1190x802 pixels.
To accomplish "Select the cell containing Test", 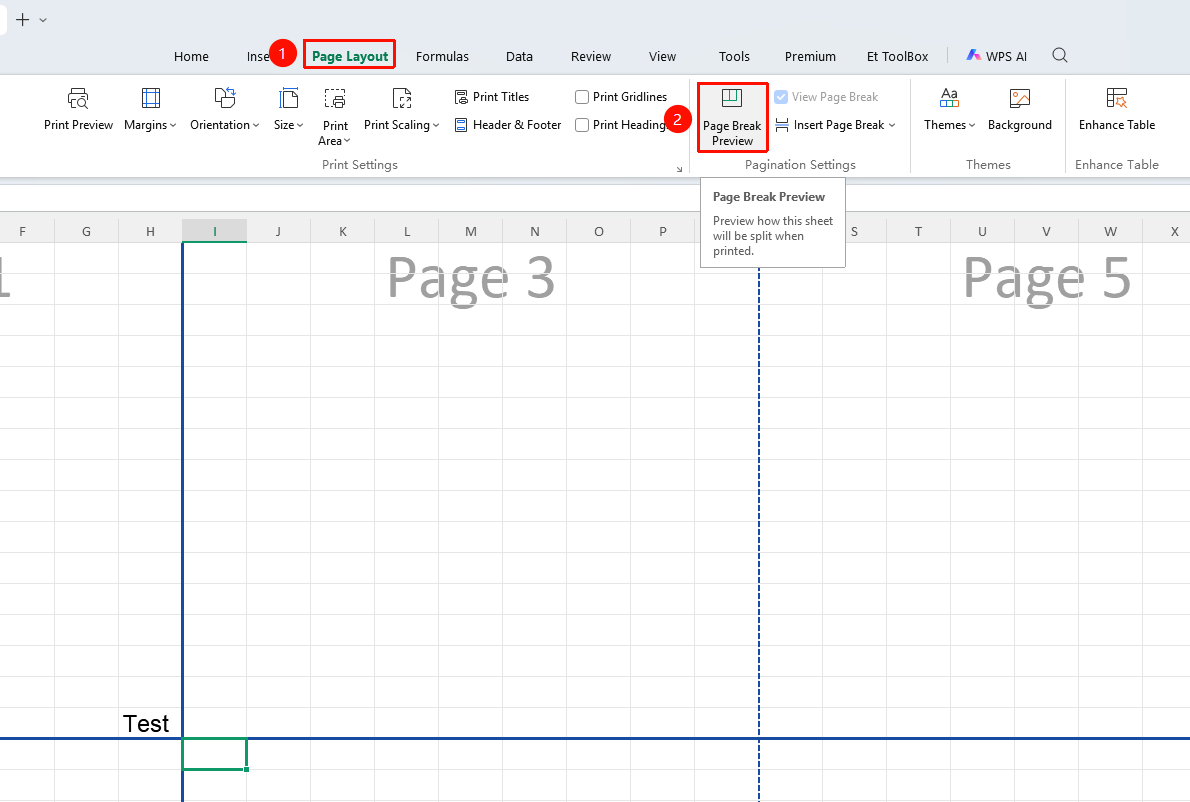I will [x=150, y=723].
